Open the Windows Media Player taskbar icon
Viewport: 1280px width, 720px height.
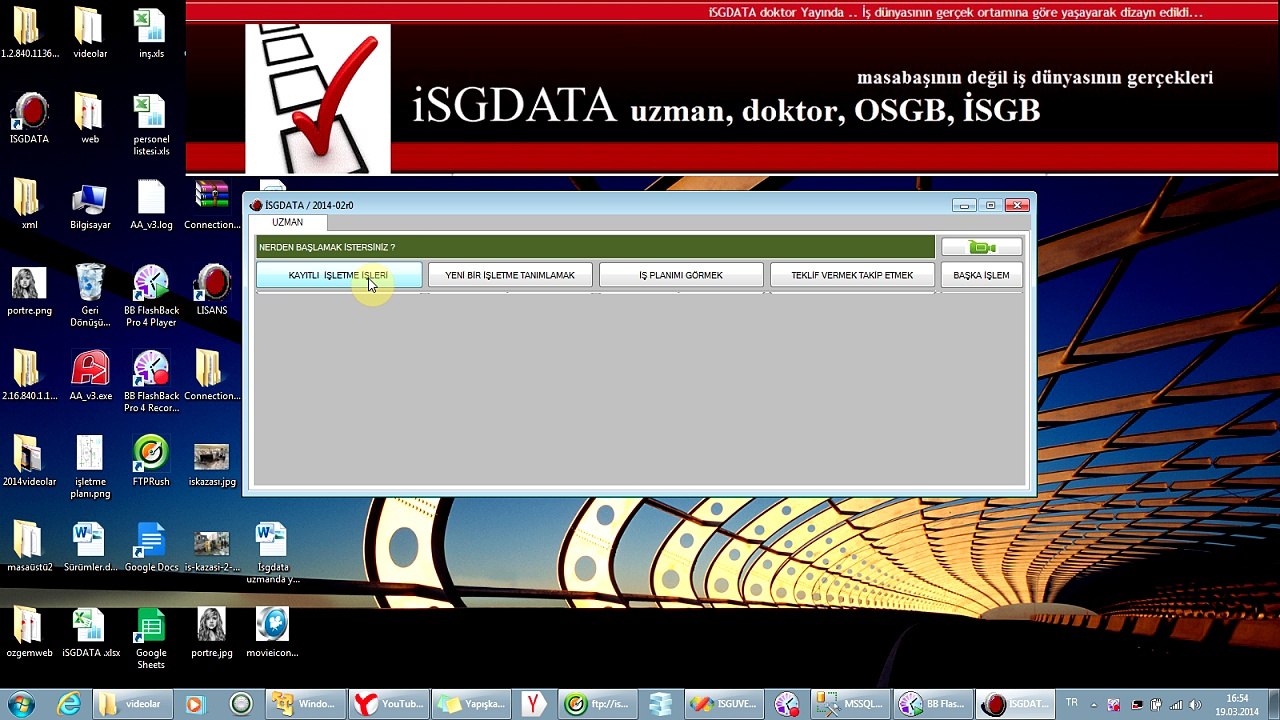(194, 704)
